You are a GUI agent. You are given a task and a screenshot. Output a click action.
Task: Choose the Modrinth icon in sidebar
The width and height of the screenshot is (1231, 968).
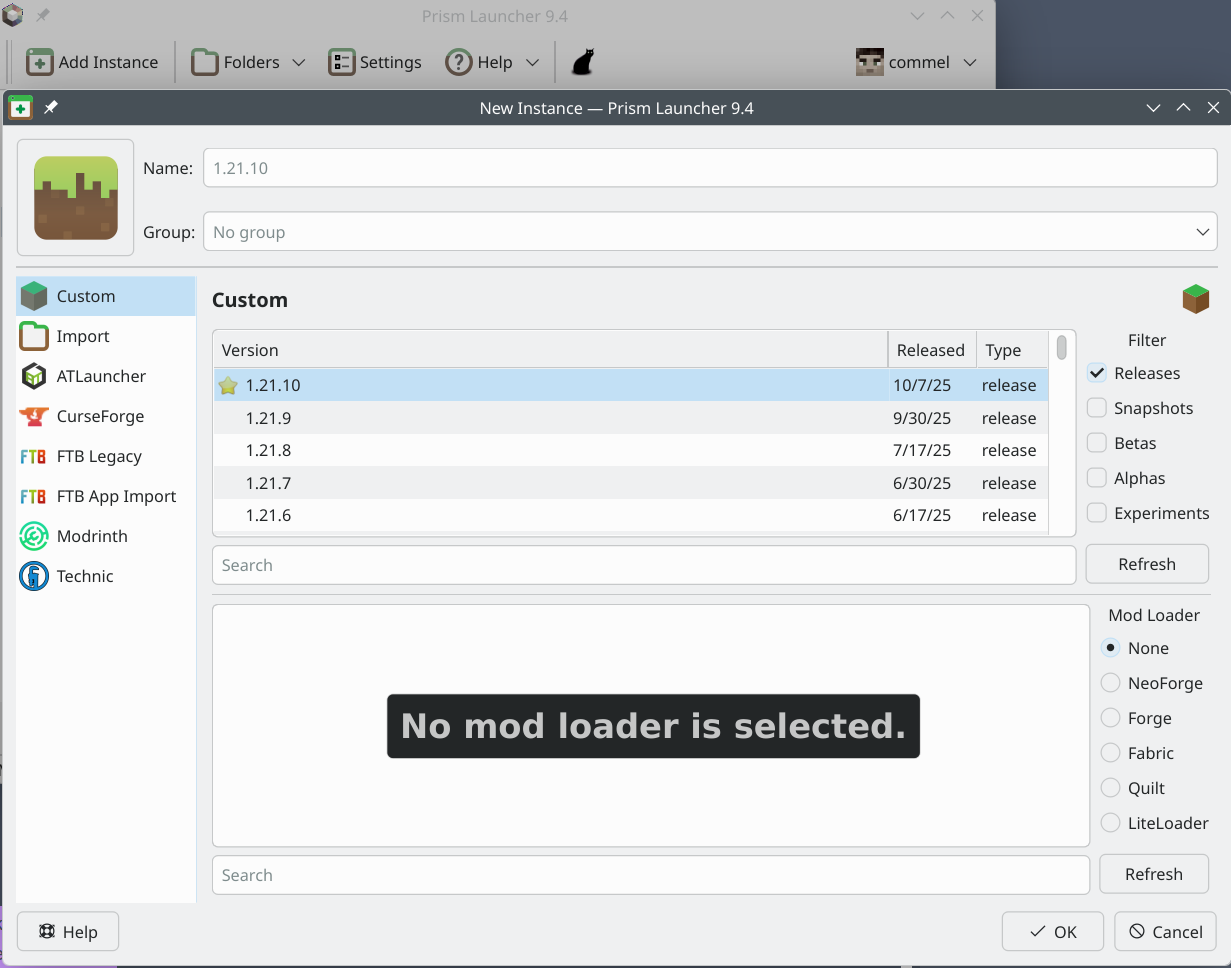(34, 536)
